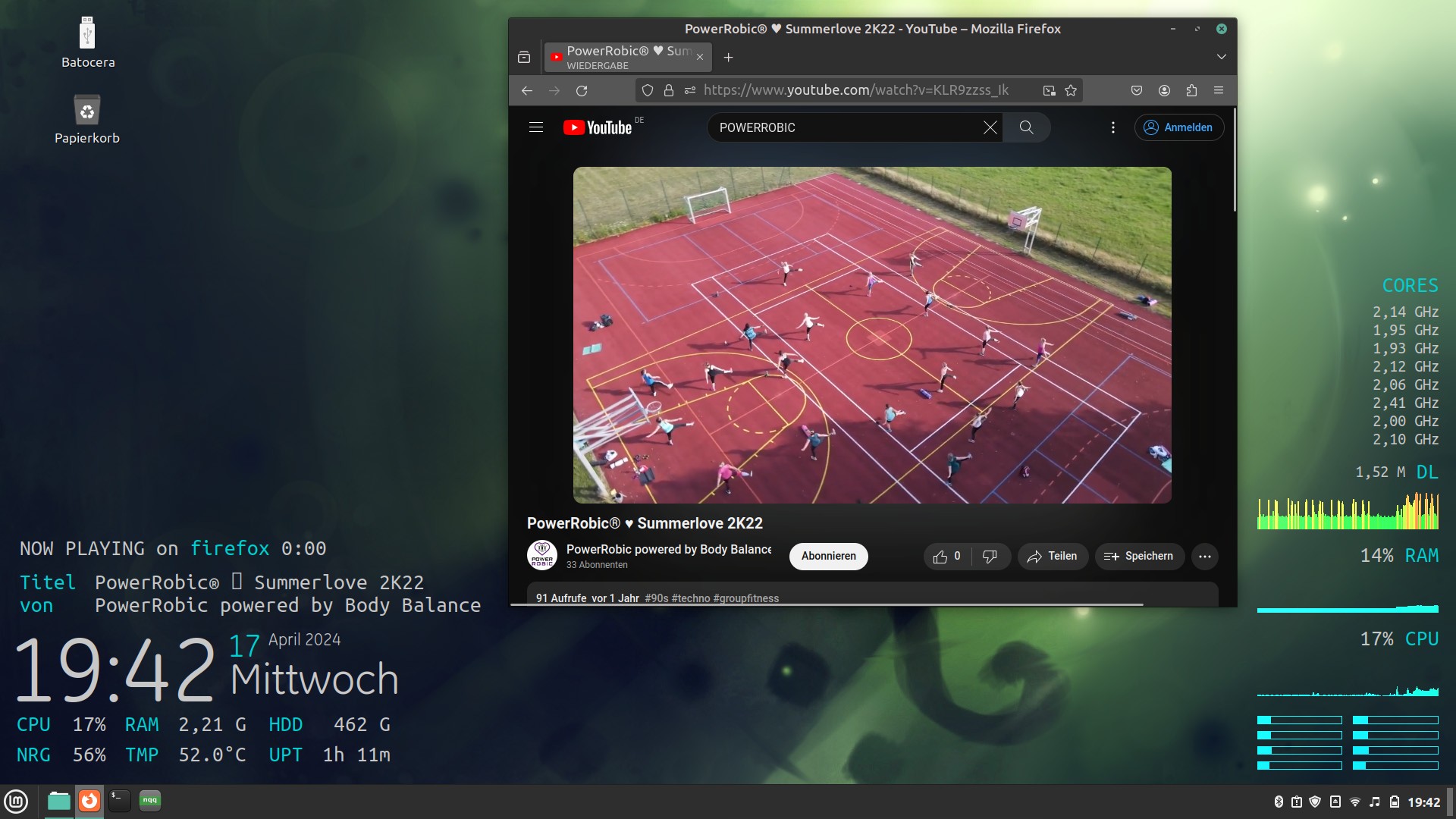Open YouTube settings three-dot menu
The height and width of the screenshot is (819, 1456).
(x=1112, y=127)
